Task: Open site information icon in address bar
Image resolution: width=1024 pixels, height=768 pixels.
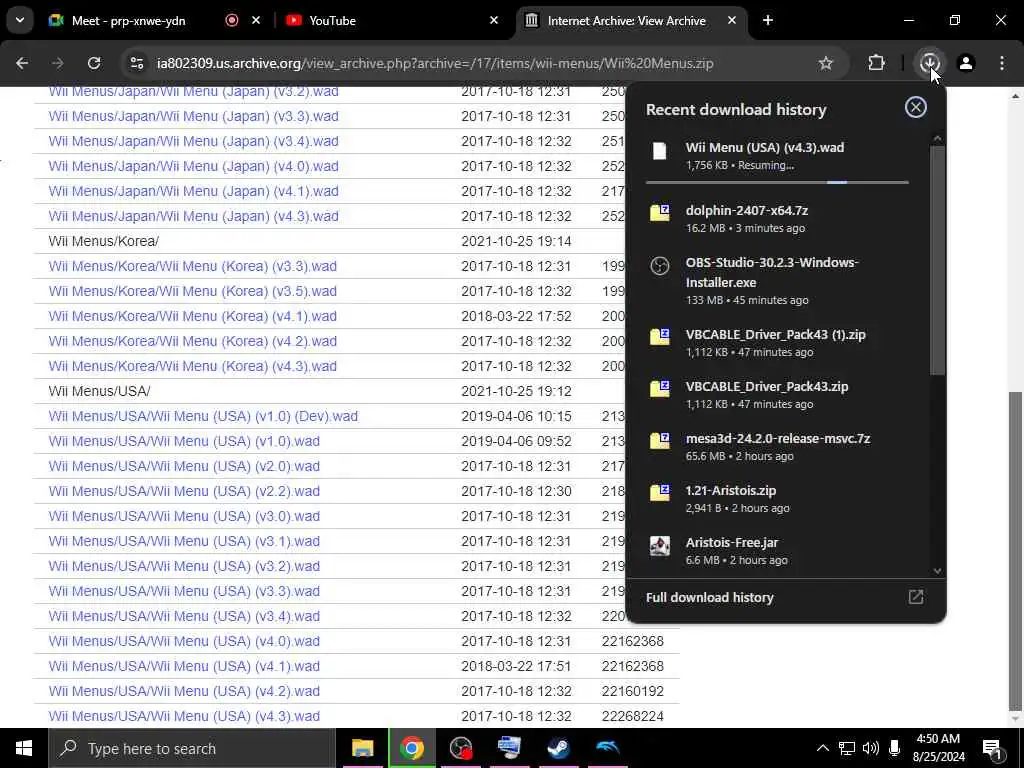Action: 136,63
